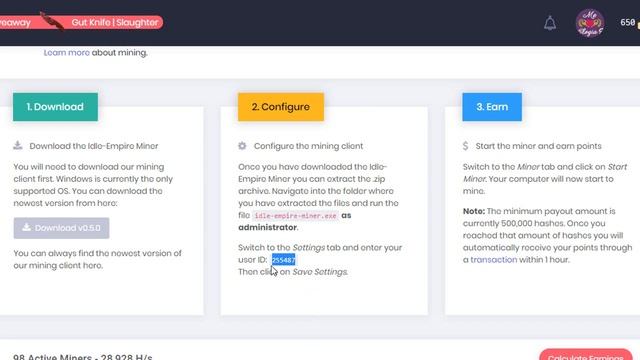Click the dollar icon beside 'Start the miner'
This screenshot has height=360, width=640.
[x=465, y=146]
